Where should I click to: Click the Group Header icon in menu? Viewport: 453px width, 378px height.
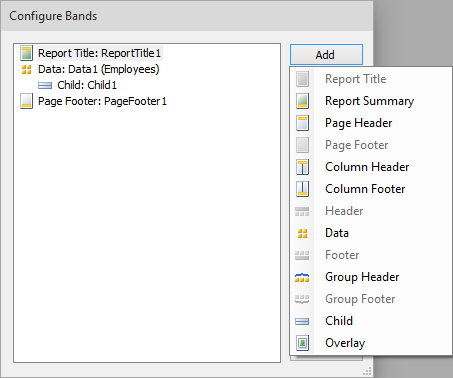click(x=302, y=277)
